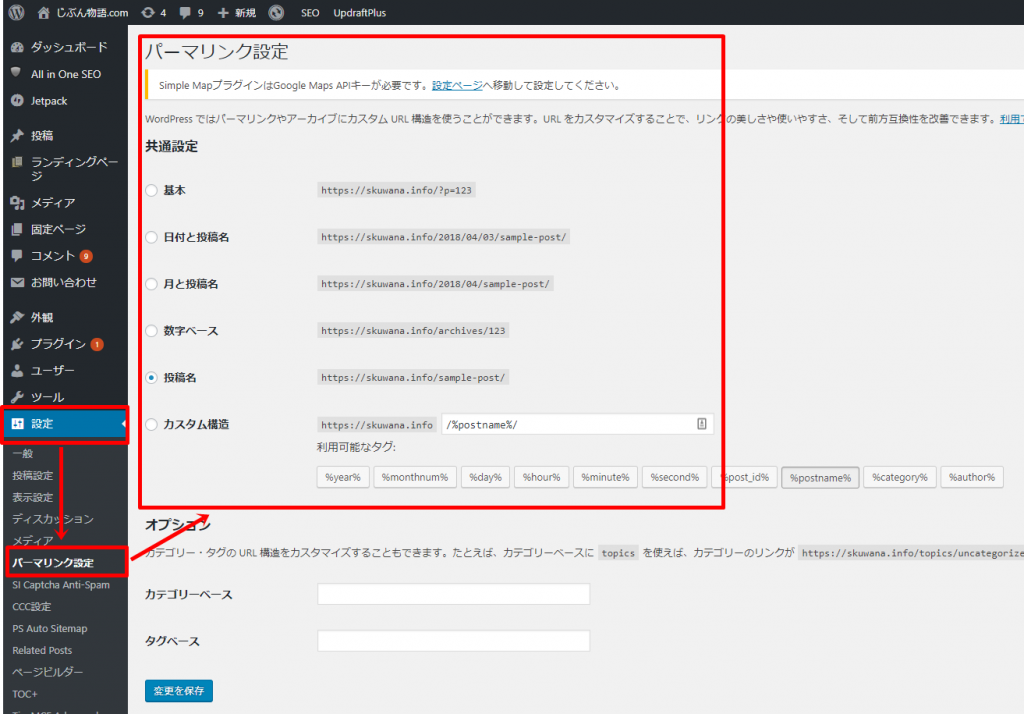
Task: Open ページビルダー submenu item
Action: (48, 672)
